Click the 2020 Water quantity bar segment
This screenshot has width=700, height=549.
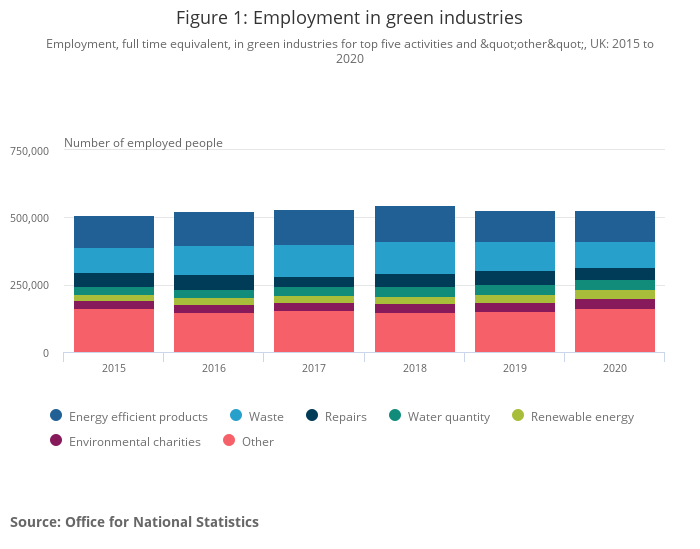click(615, 285)
